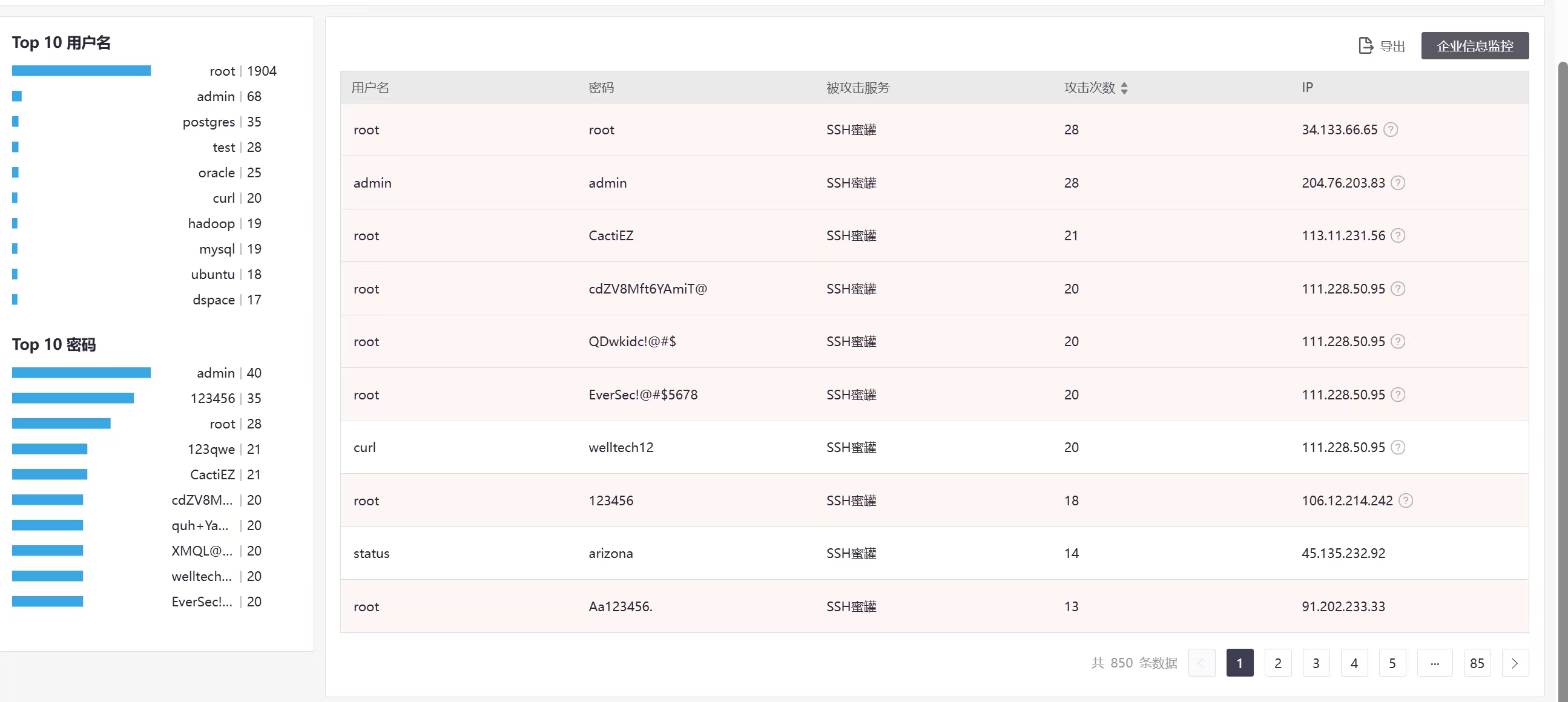Click help icon in the QDwkidc!@#$ row
Viewport: 1568px width, 702px height.
click(x=1398, y=341)
